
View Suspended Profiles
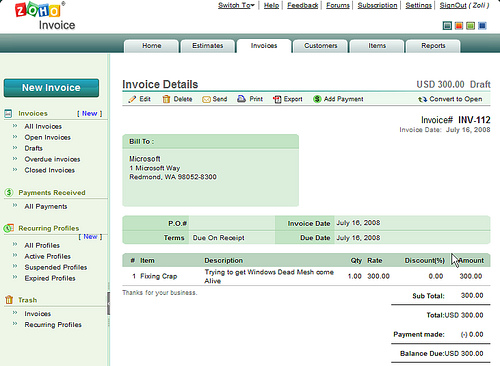click(x=56, y=267)
